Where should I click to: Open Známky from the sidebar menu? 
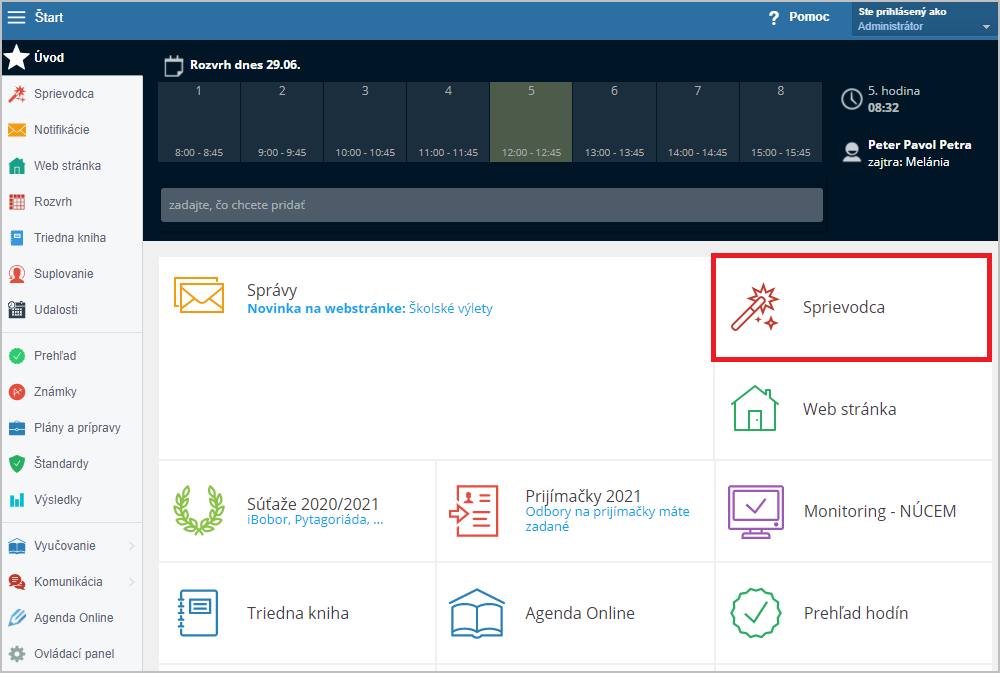point(55,392)
